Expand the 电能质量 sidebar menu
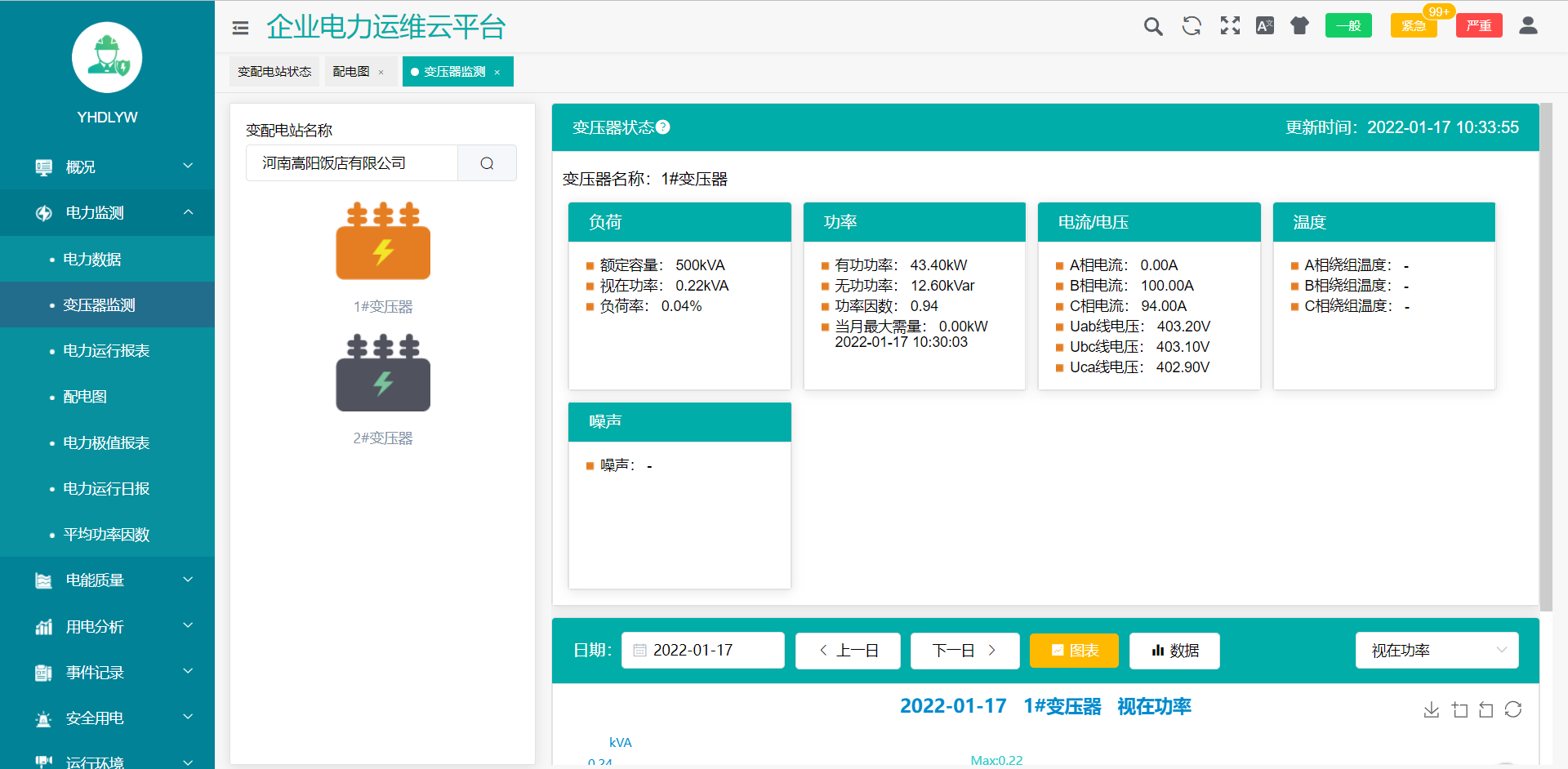This screenshot has width=1568, height=769. pyautogui.click(x=107, y=580)
